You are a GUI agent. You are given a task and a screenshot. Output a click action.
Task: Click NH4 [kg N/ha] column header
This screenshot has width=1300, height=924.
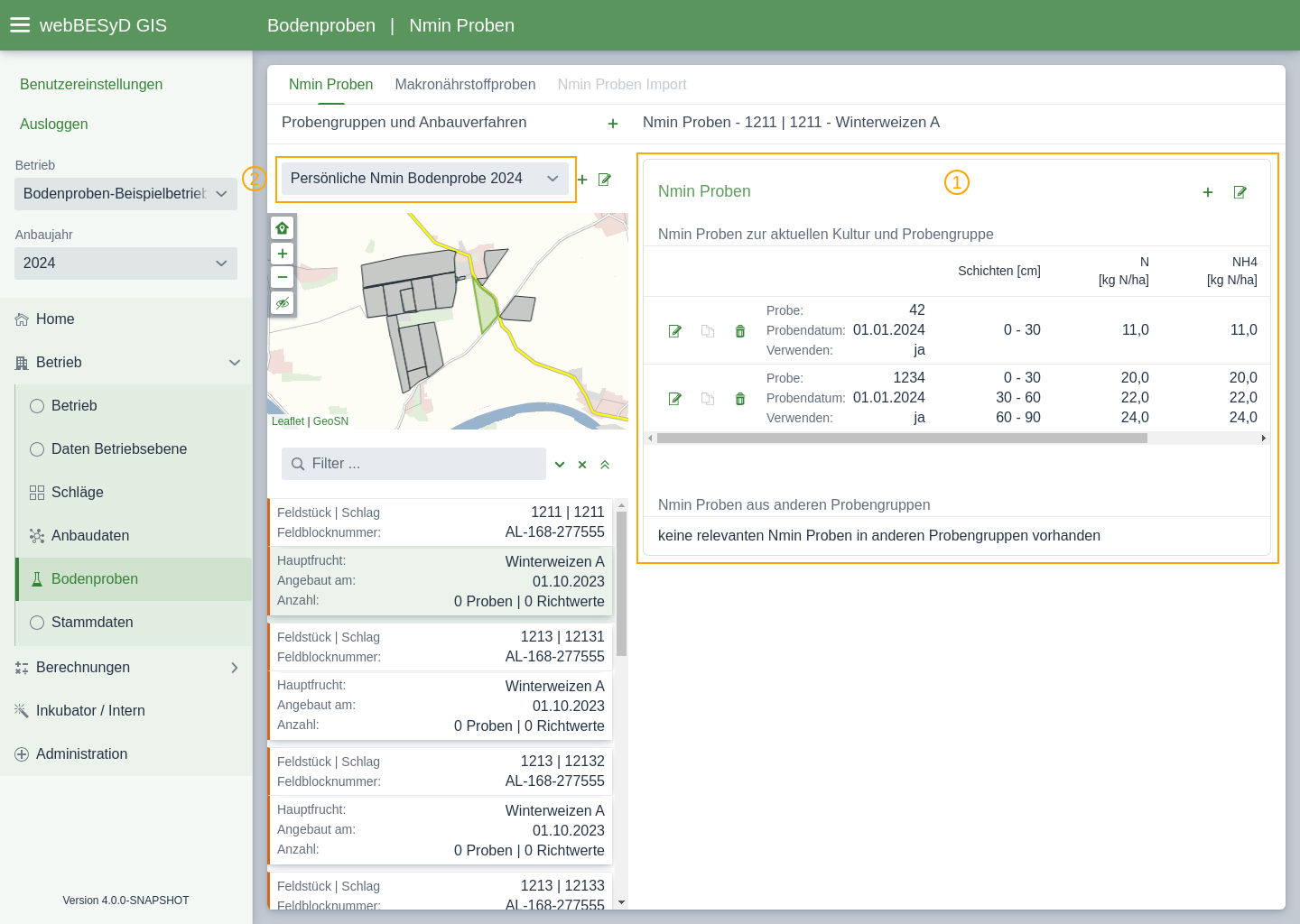point(1231,271)
